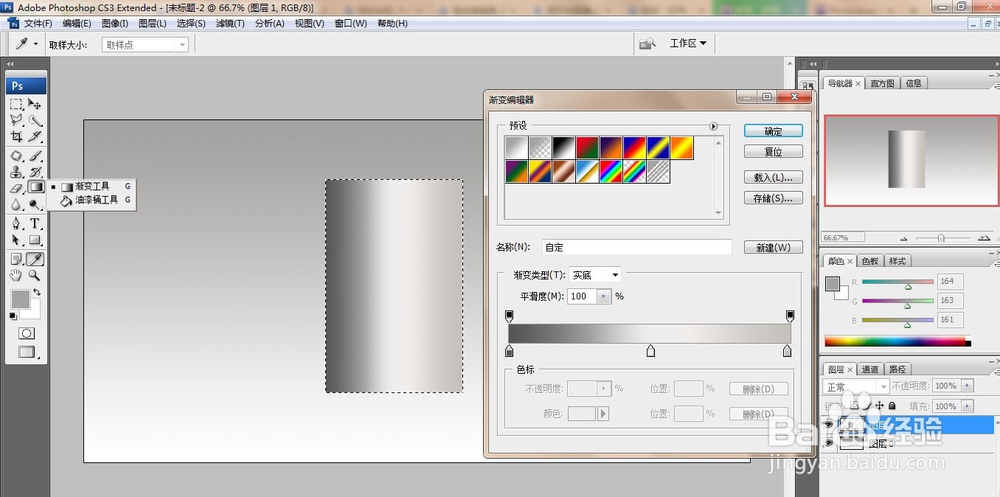Select the middle color stop under gradient bar

651,351
